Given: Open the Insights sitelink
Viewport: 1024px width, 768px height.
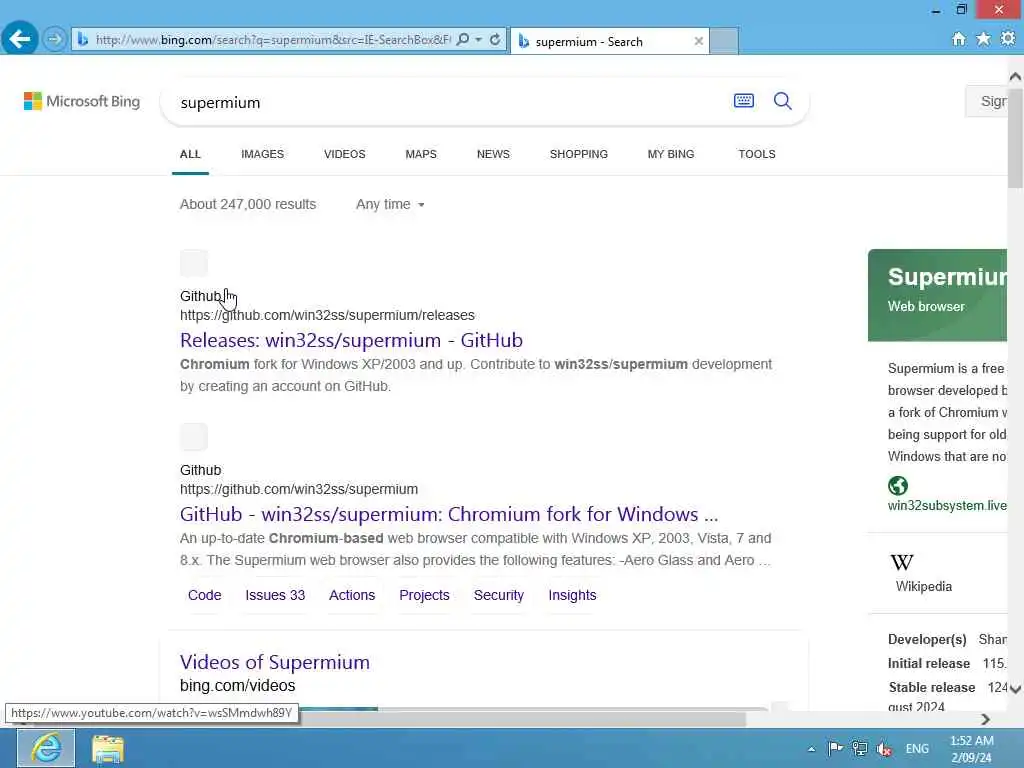Looking at the screenshot, I should click(572, 595).
